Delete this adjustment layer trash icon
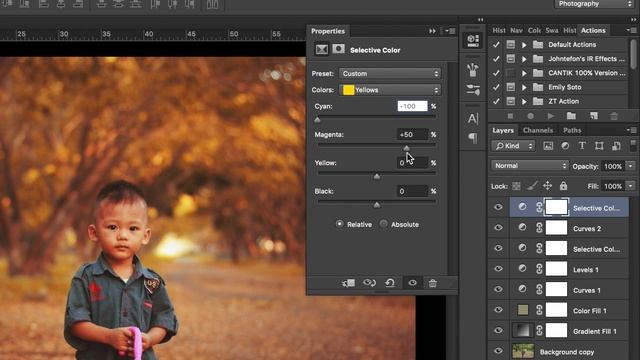Image resolution: width=640 pixels, height=360 pixels. pyautogui.click(x=433, y=283)
